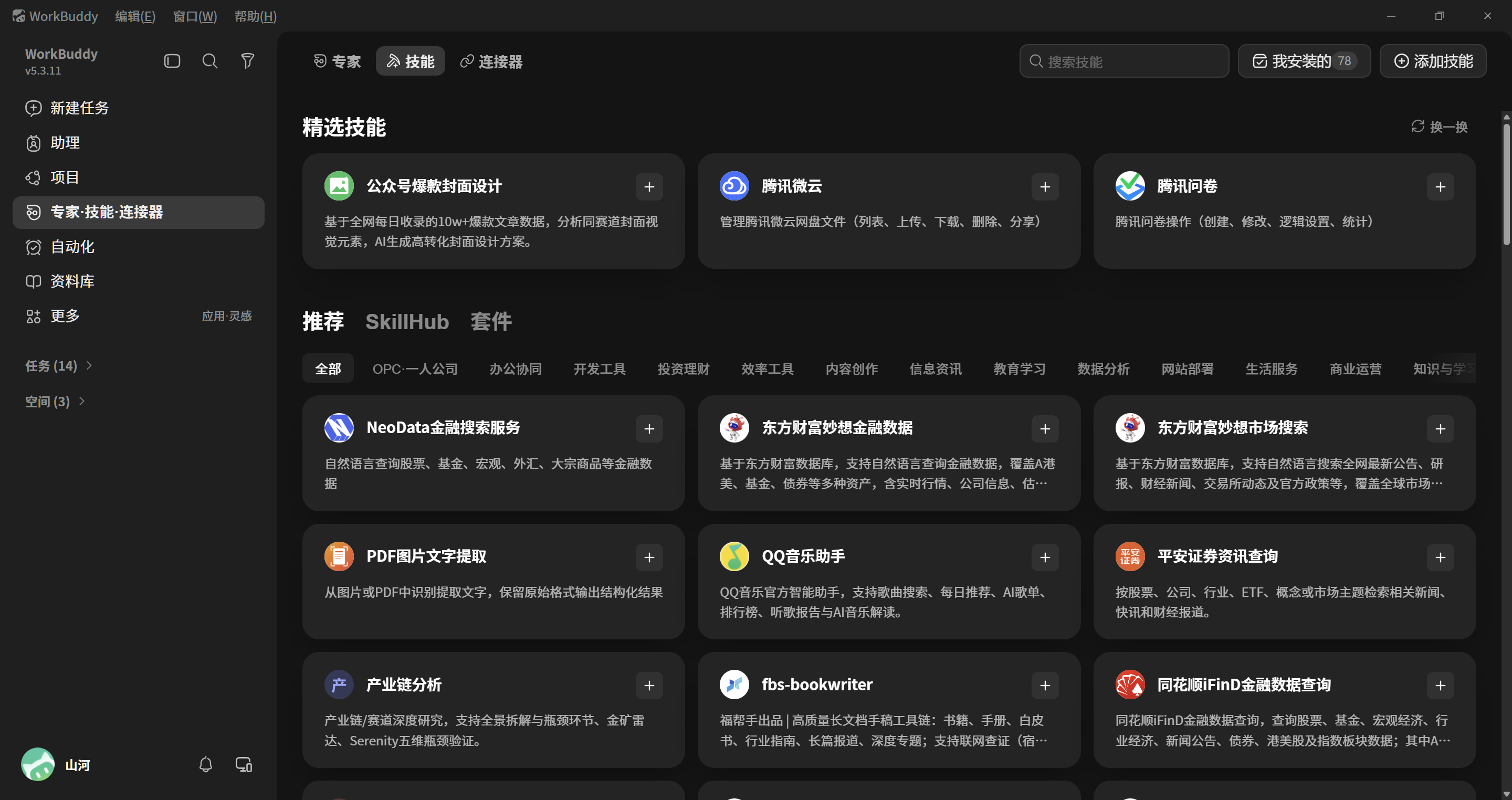Add the 同花顺iFinD金融数据查询 skill with plus

pos(1441,686)
